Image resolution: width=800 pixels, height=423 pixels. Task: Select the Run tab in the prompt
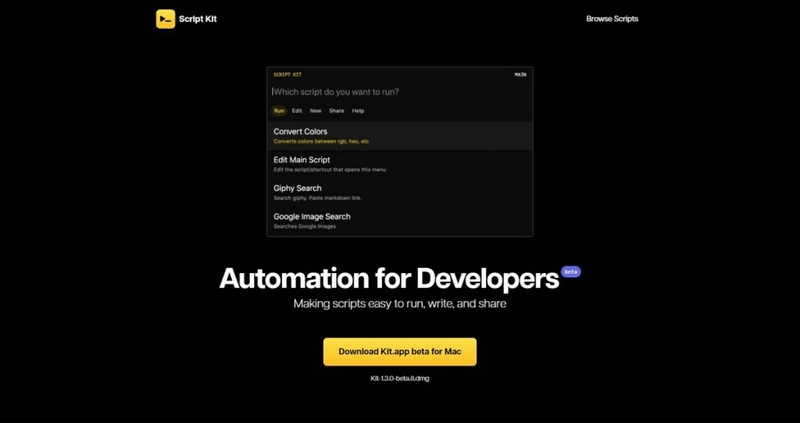(279, 111)
